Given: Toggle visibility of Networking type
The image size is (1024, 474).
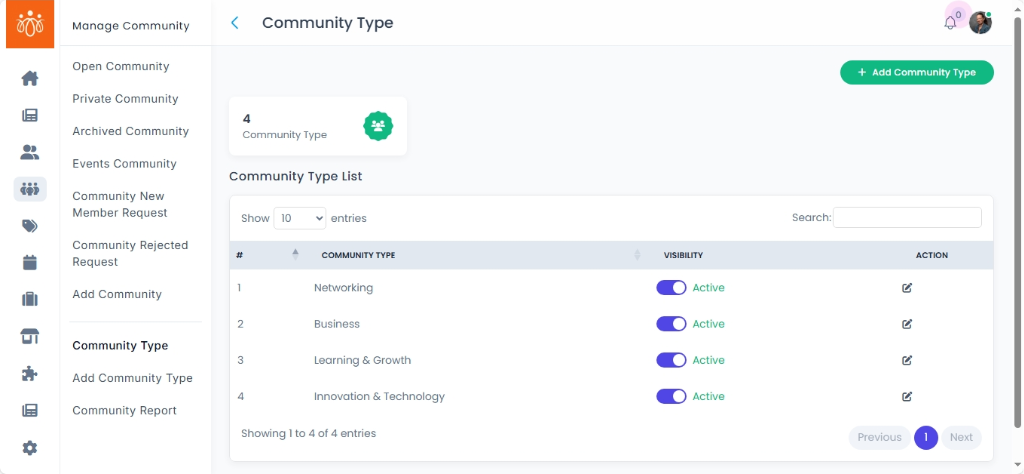Looking at the screenshot, I should (x=671, y=288).
